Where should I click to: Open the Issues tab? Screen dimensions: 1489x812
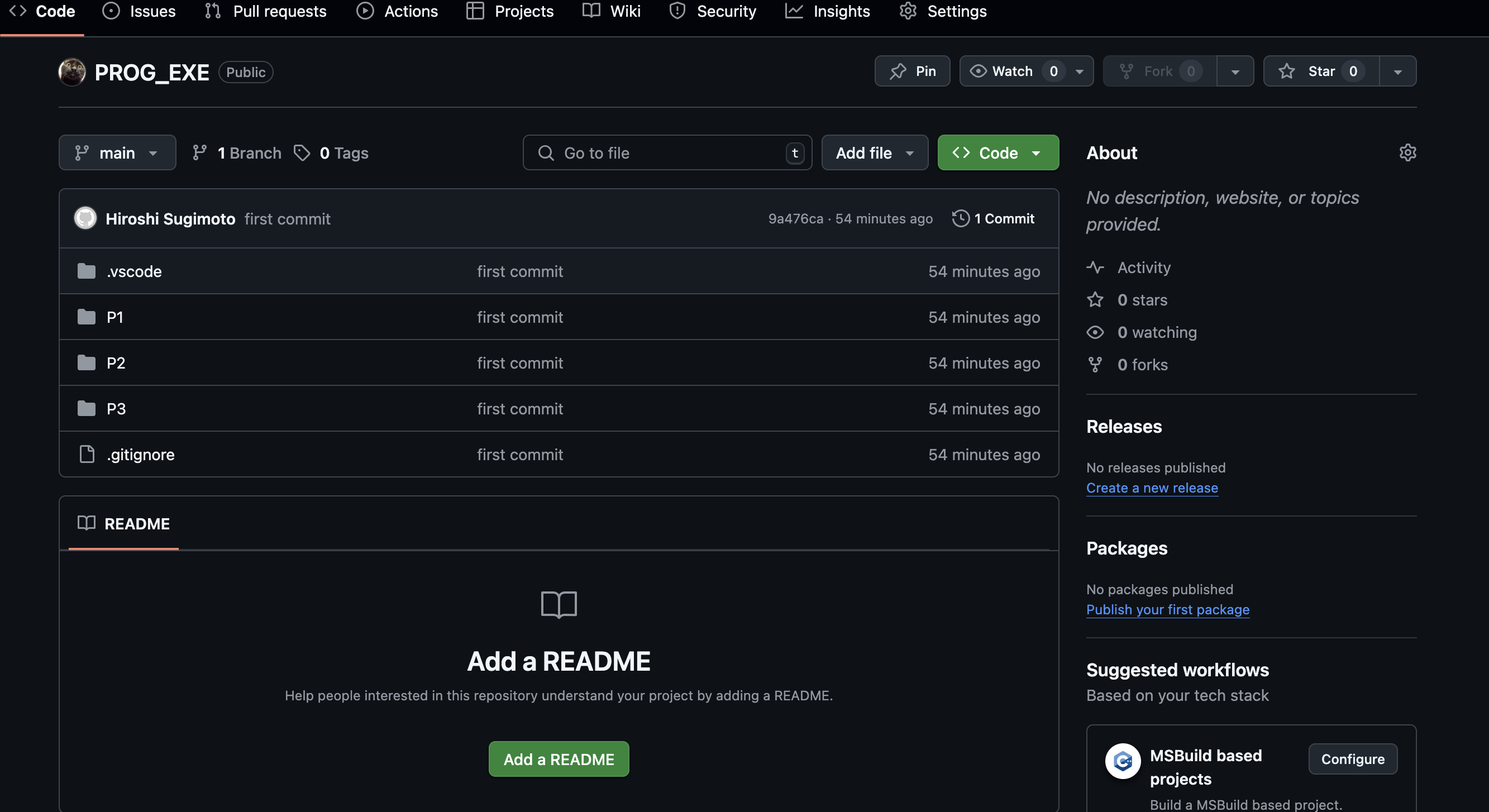pos(139,11)
